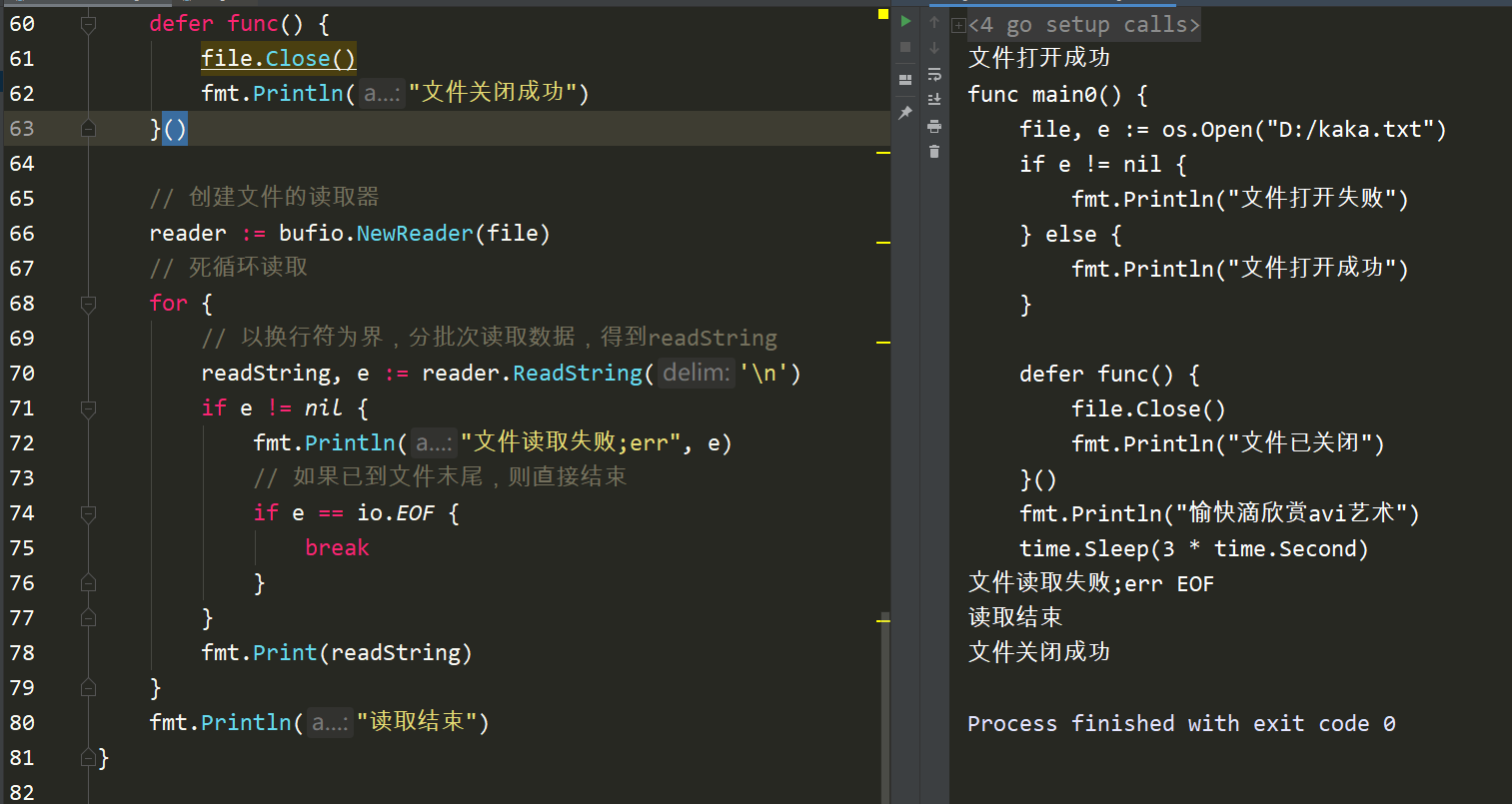Navigate down the stack trace
The height and width of the screenshot is (804, 1512).
[x=933, y=47]
